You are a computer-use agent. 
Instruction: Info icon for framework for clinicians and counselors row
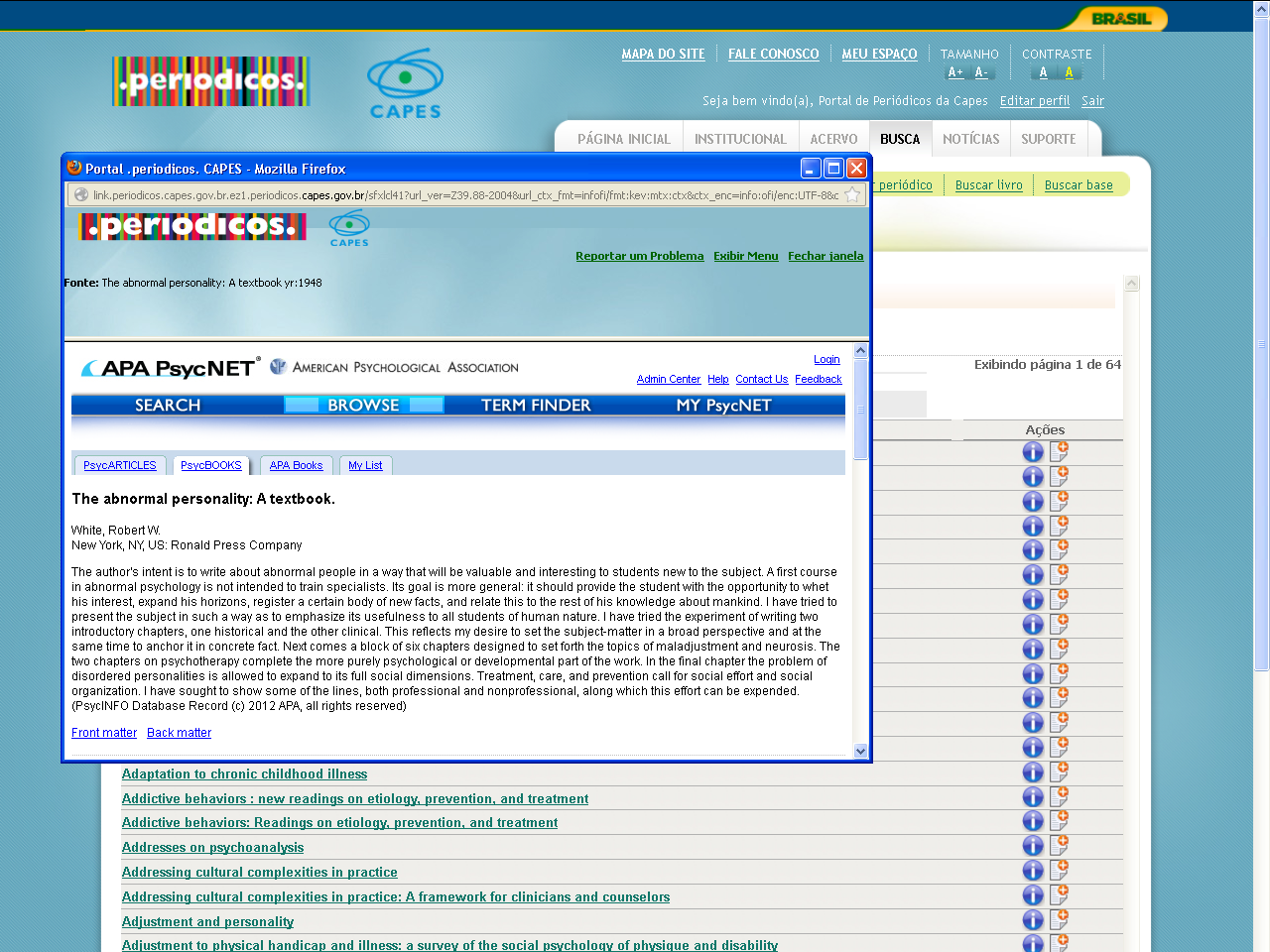click(x=1033, y=895)
